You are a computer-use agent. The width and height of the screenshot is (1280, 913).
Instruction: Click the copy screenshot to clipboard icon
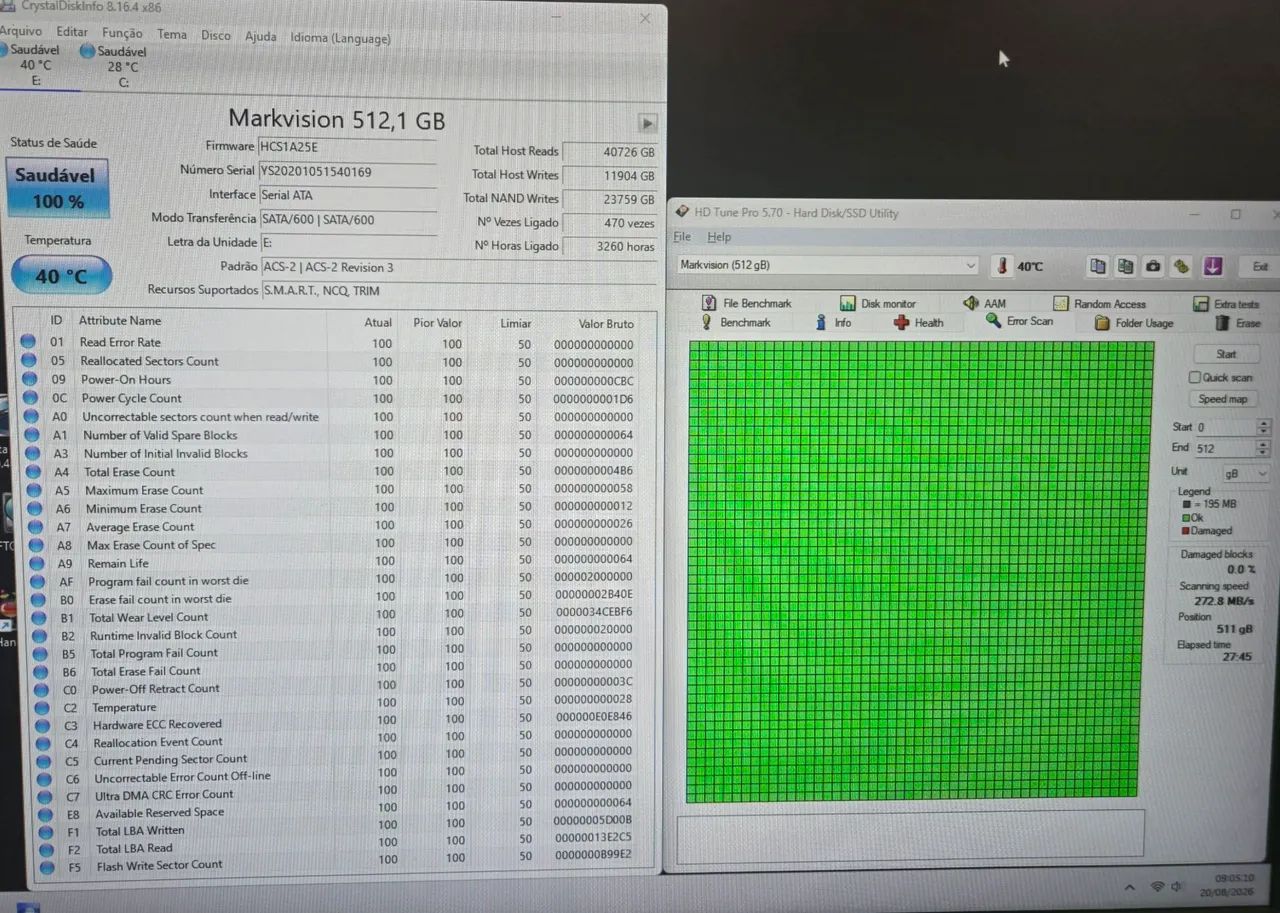pos(1126,266)
